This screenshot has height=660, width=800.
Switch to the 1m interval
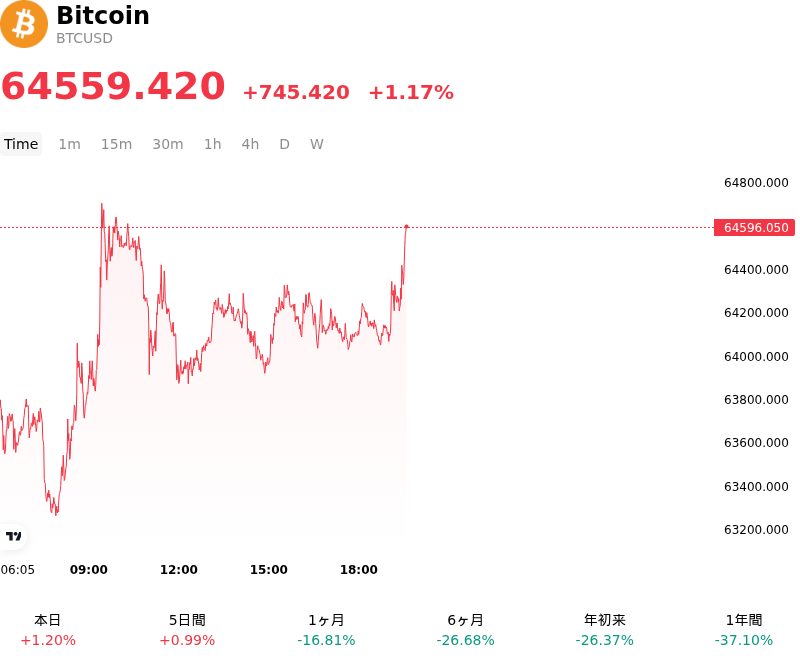(x=69, y=144)
